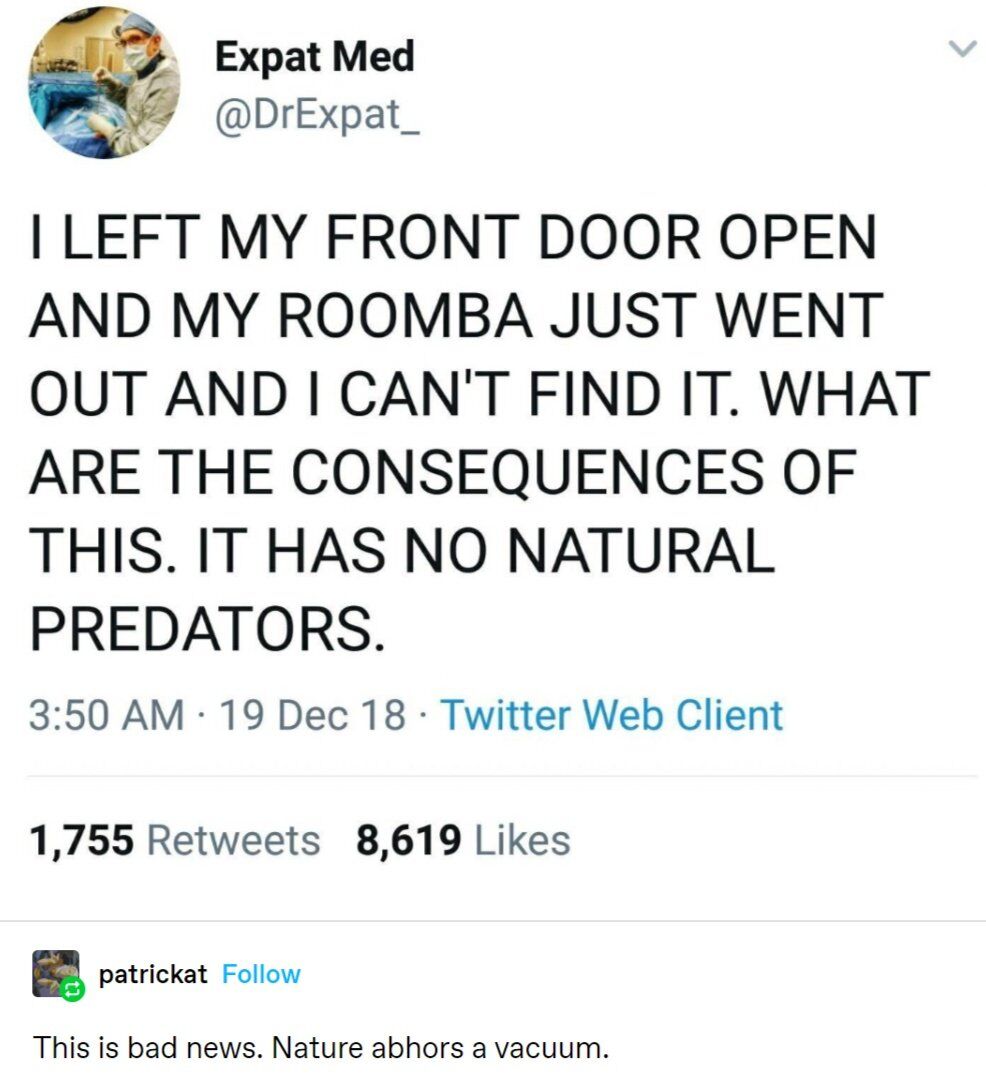986x1090 pixels.
Task: Open patrickat's small avatar image
Action: 56,973
